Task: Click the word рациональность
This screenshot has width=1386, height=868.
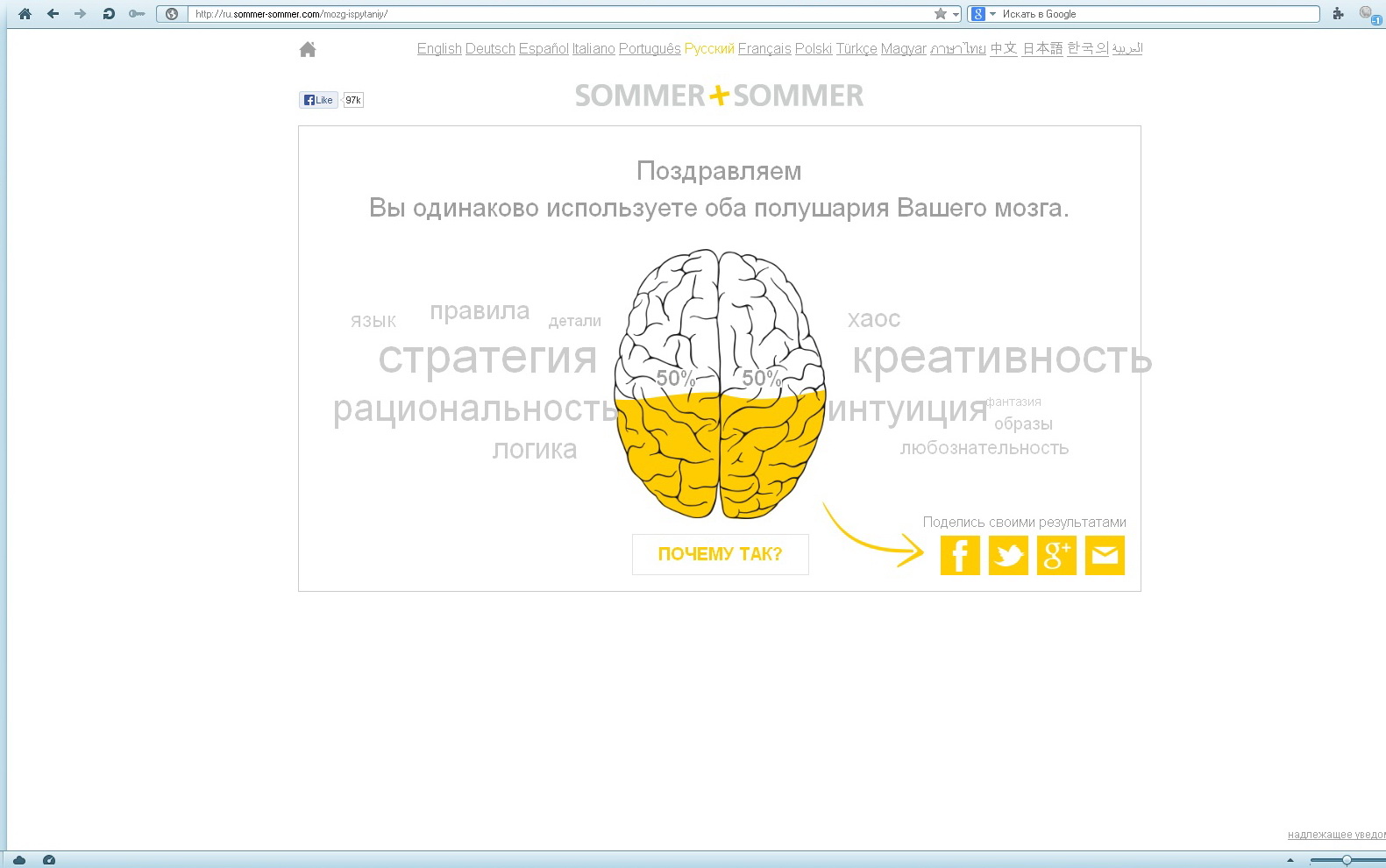Action: [x=475, y=409]
